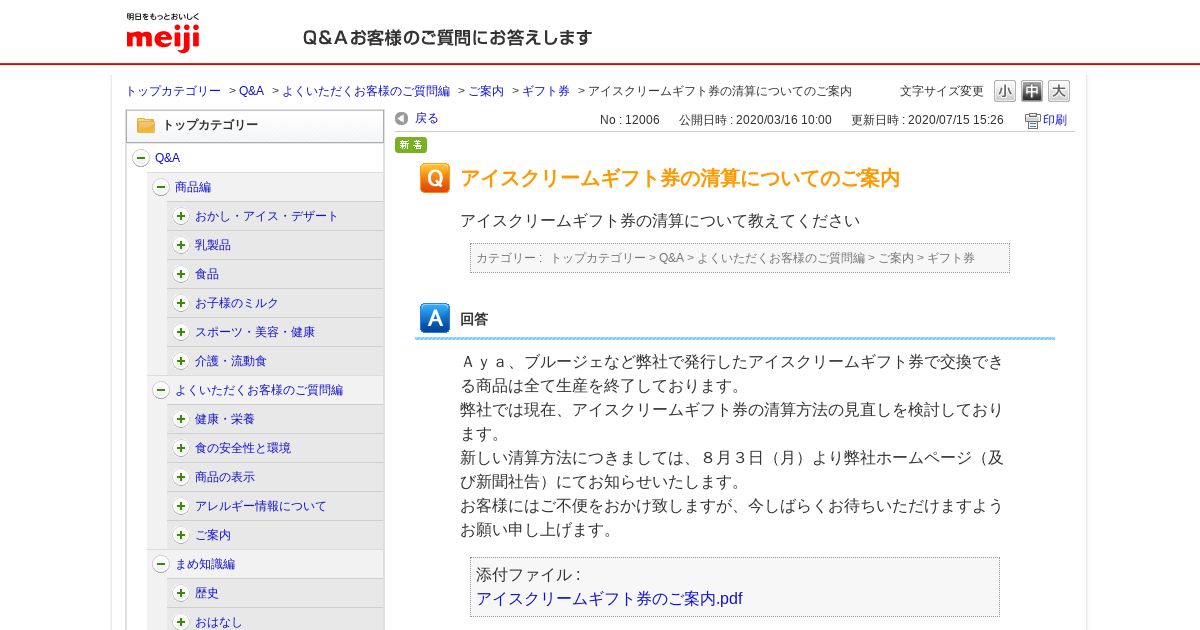Screen dimensions: 1200x630
Task: Expand the お子様のミルク node
Action: (x=181, y=303)
